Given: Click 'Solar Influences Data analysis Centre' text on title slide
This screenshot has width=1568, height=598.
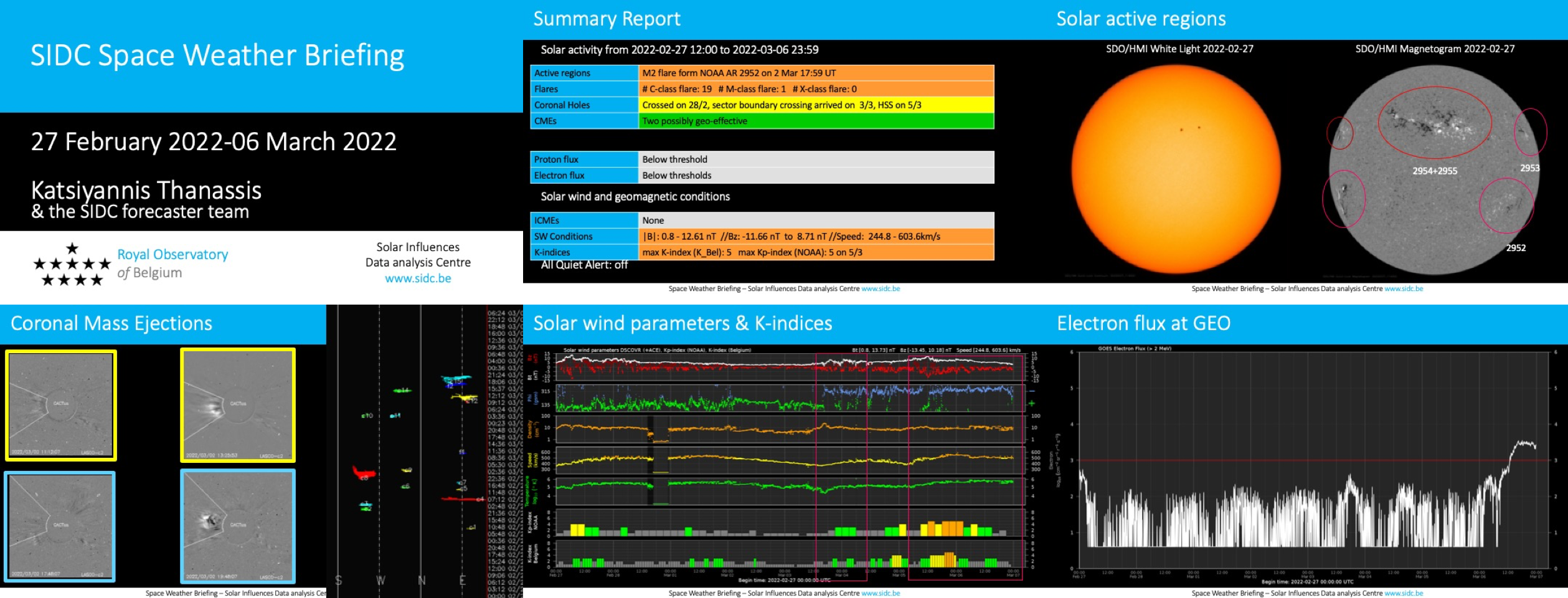Looking at the screenshot, I should (418, 255).
